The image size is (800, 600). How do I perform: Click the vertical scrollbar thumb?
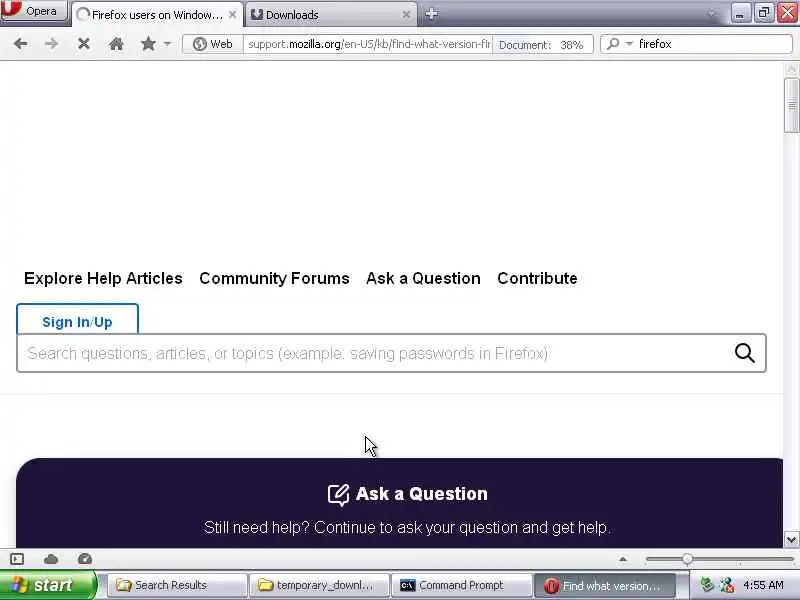coord(791,105)
